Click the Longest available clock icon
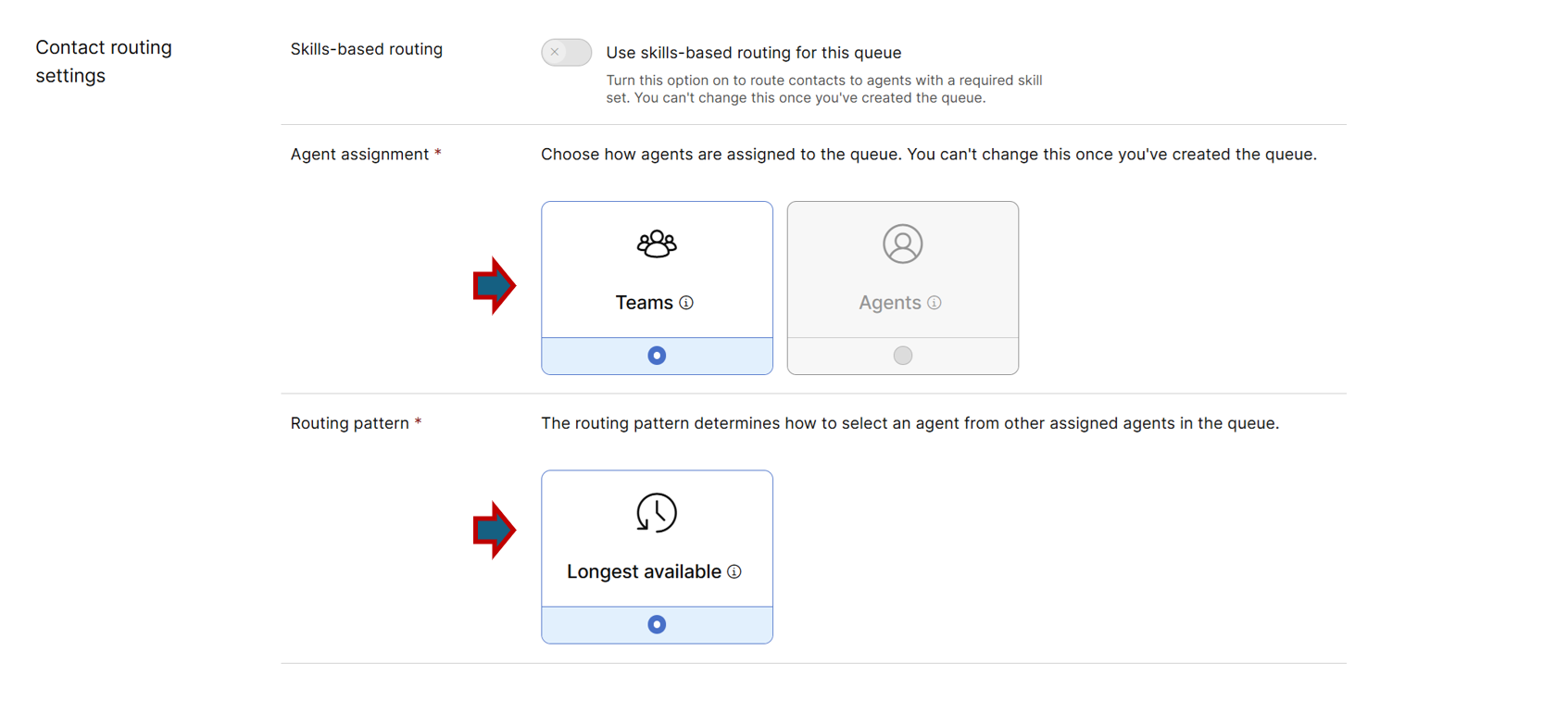This screenshot has height=713, width=1568. pos(657,513)
